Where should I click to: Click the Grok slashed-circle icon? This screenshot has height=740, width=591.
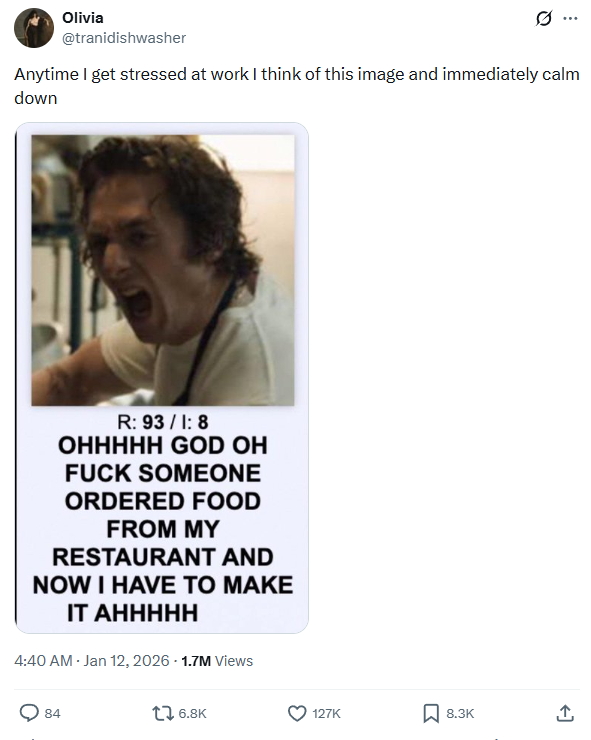(543, 18)
